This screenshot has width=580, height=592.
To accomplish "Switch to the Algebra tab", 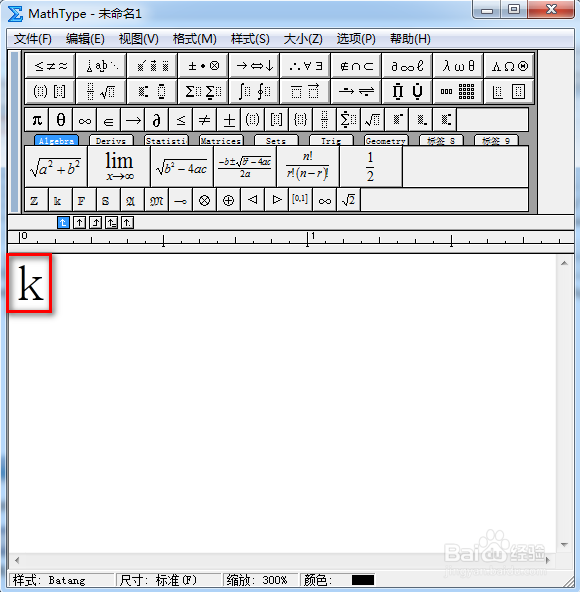I will [x=56, y=140].
